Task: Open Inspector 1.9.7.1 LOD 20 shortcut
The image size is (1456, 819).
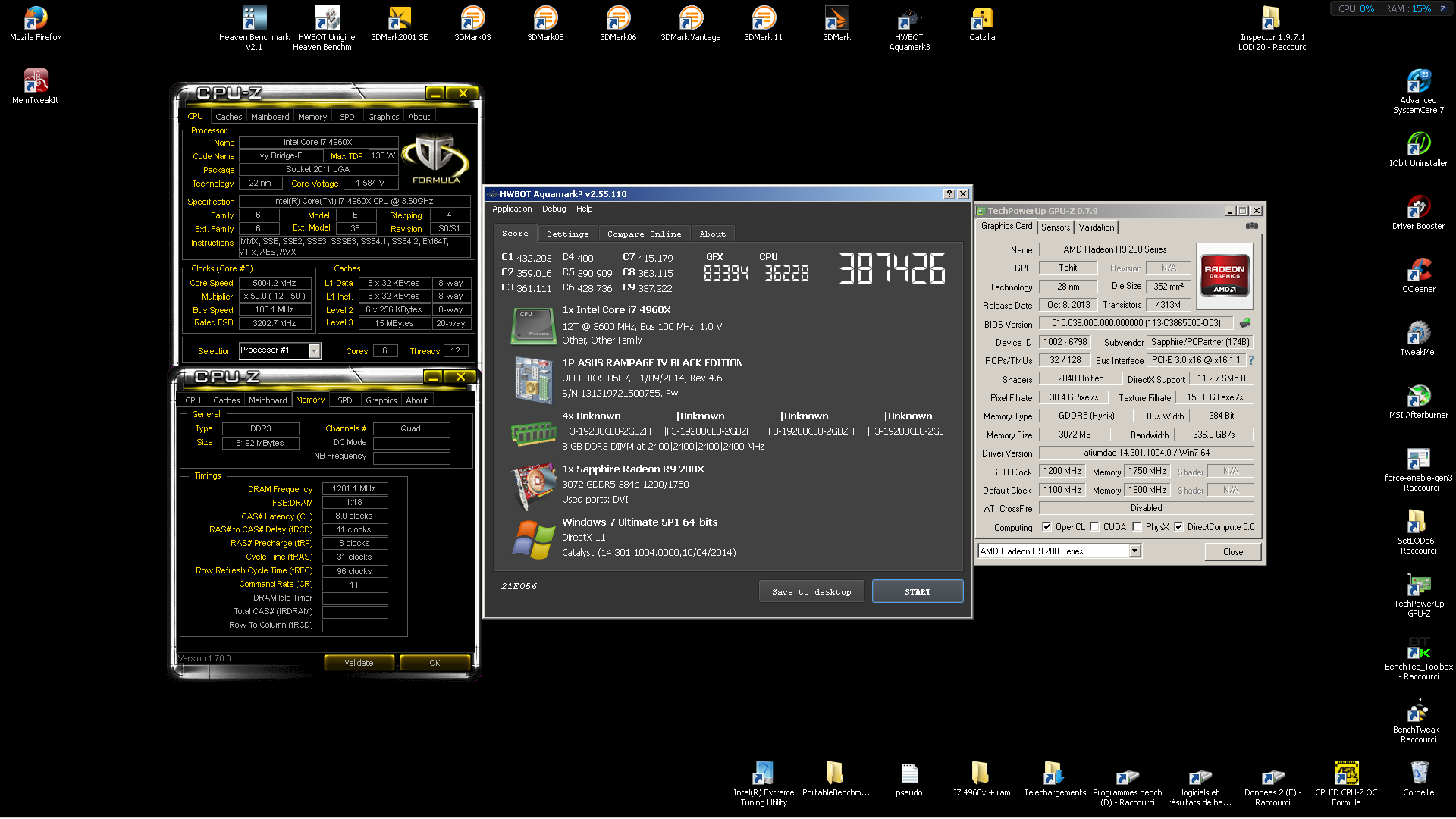Action: pos(1273,28)
